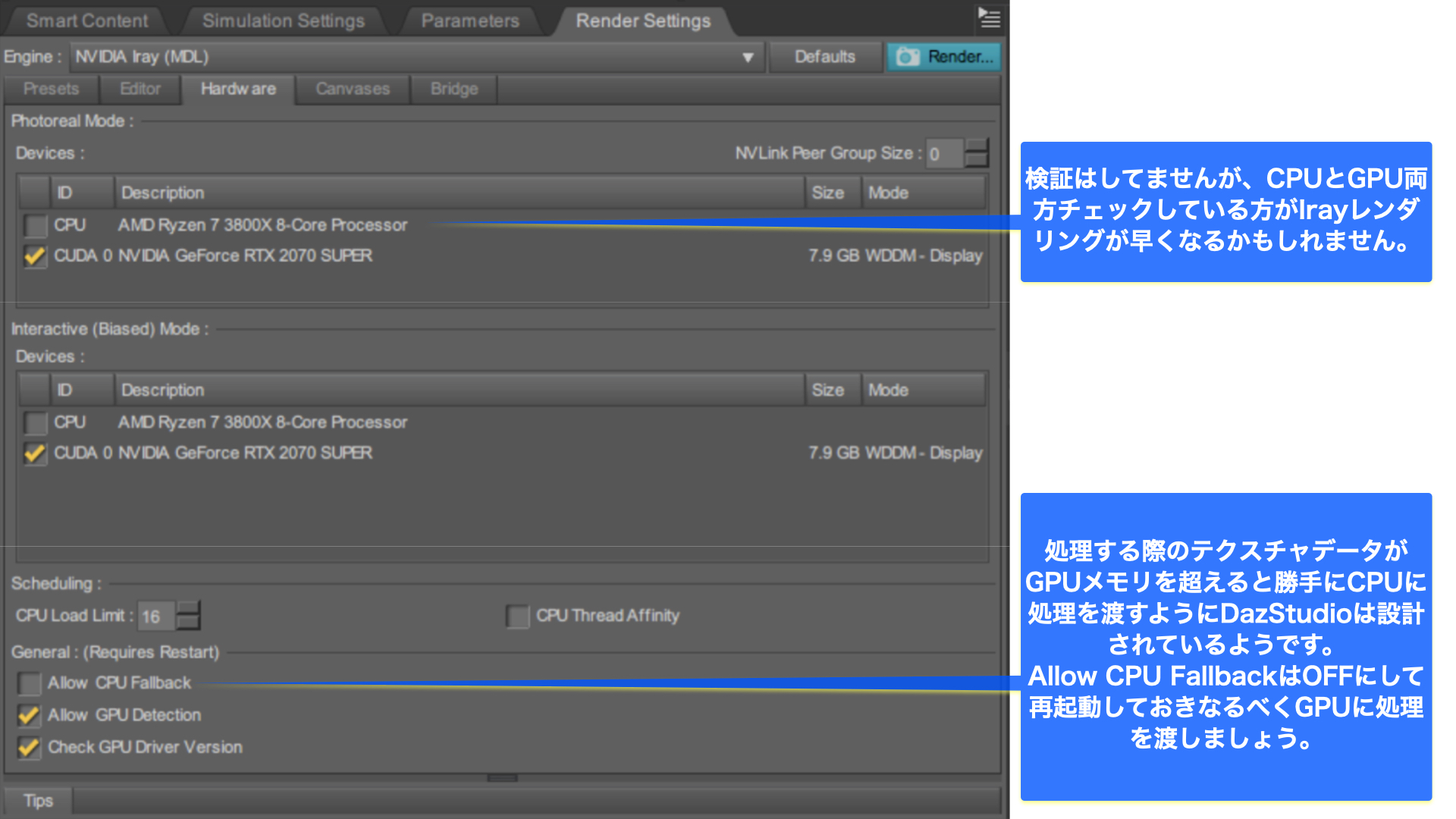Decrease NVLink Peer Group Size with down arrow
The height and width of the screenshot is (819, 1456).
point(977,161)
